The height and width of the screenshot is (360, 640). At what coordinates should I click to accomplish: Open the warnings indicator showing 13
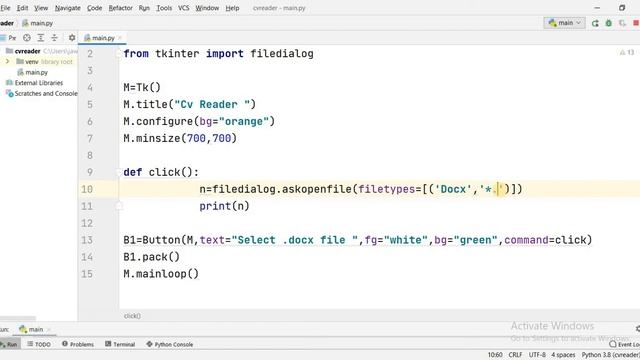coord(627,52)
